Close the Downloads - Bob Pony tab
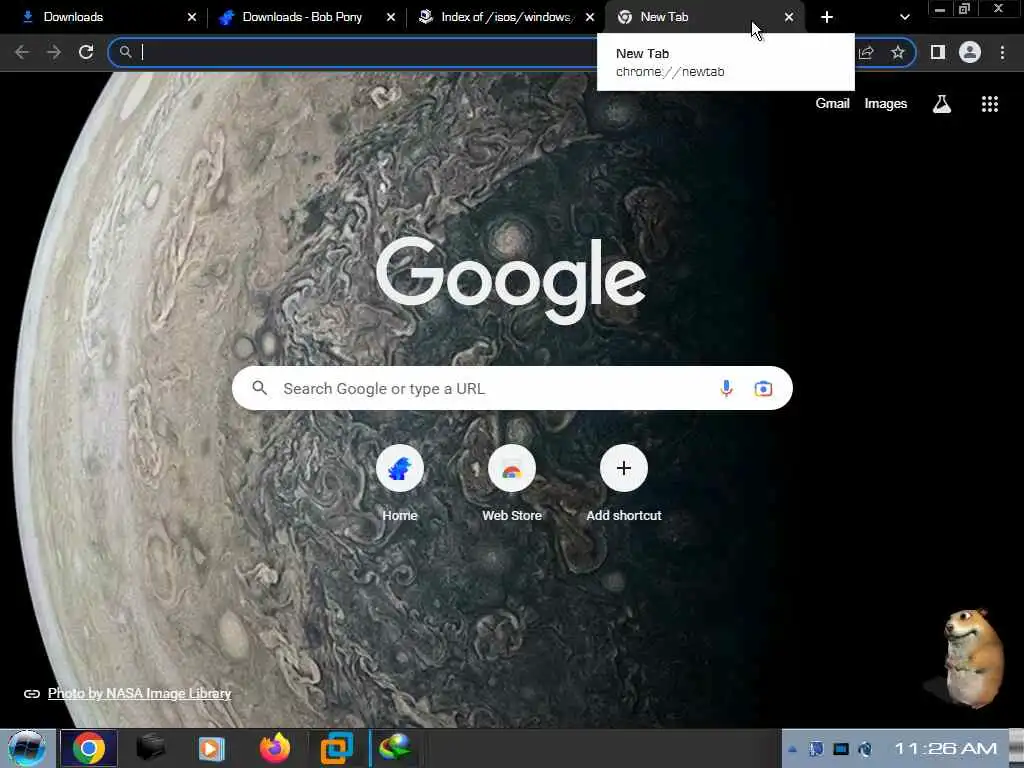1024x768 pixels. 391,17
